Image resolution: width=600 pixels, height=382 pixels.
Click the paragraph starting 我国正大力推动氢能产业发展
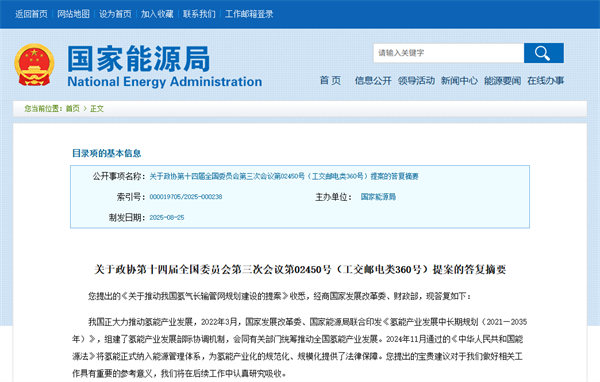pos(300,348)
